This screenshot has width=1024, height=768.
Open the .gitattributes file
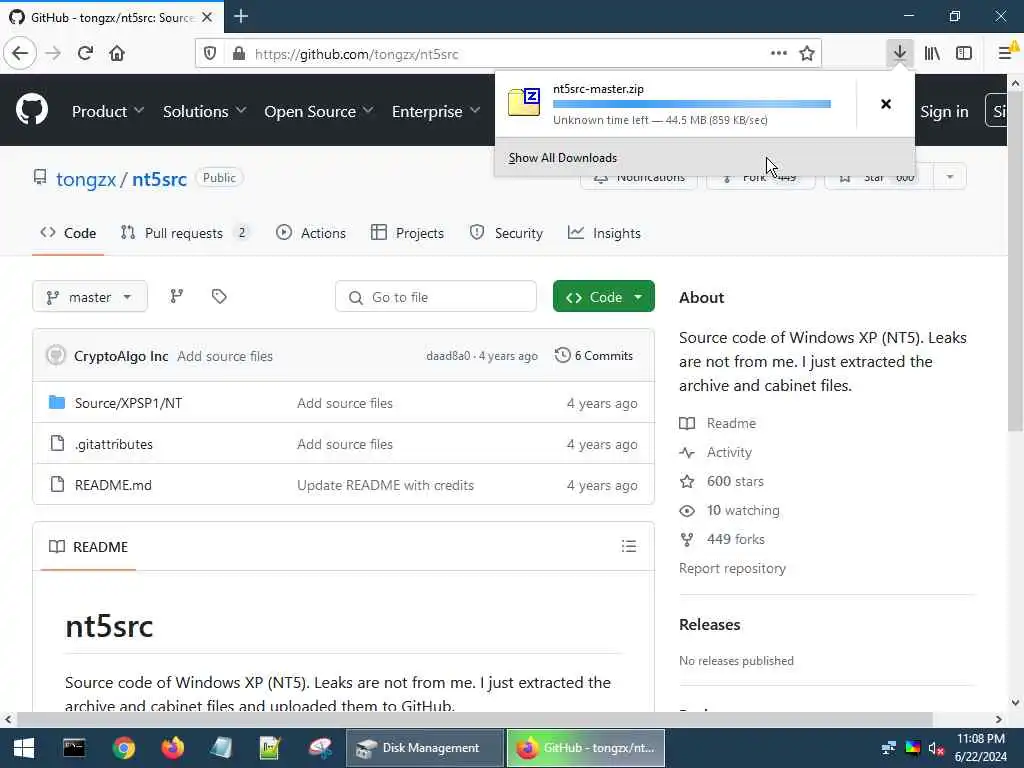click(114, 444)
